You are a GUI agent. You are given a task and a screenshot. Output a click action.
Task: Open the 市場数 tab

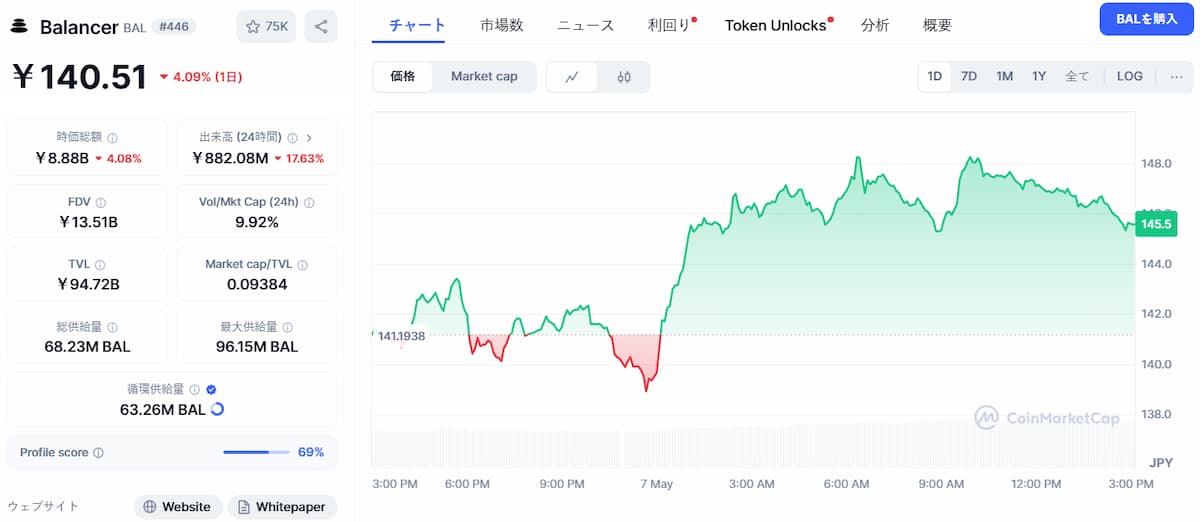click(502, 25)
